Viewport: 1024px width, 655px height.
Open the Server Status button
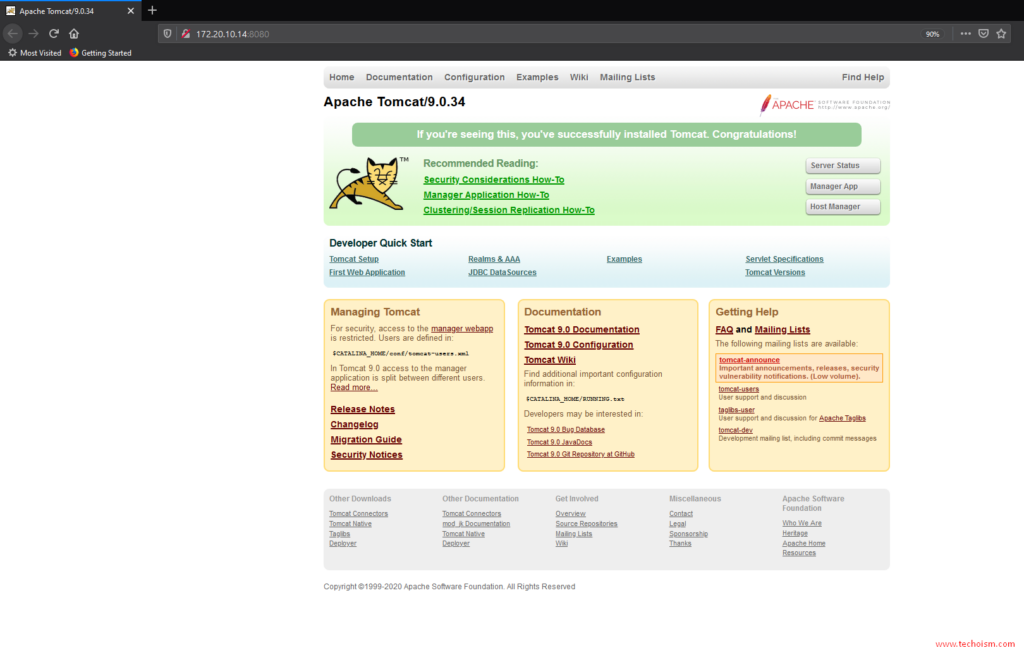842,166
